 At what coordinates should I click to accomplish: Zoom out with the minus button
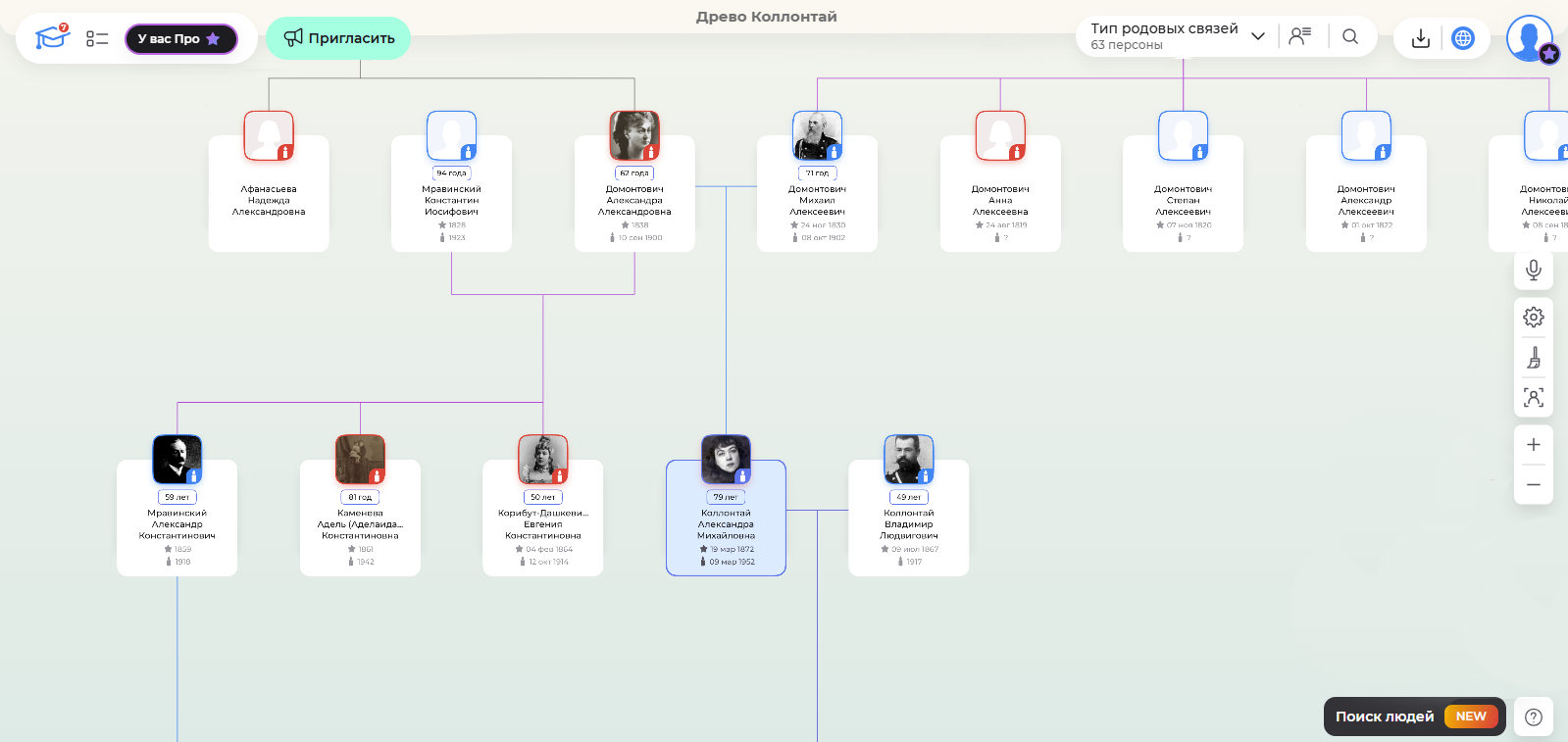click(1533, 485)
